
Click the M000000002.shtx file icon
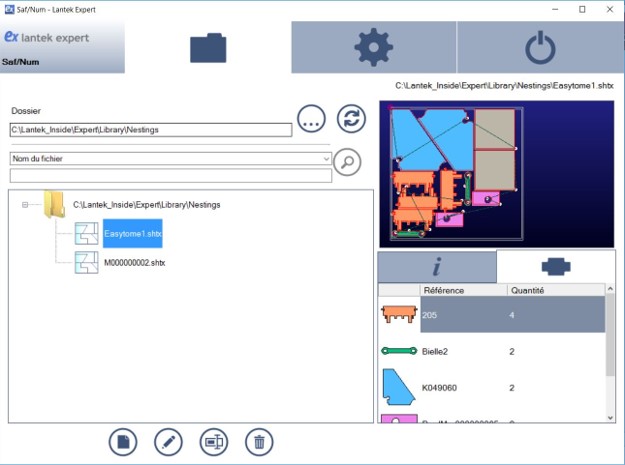click(86, 263)
